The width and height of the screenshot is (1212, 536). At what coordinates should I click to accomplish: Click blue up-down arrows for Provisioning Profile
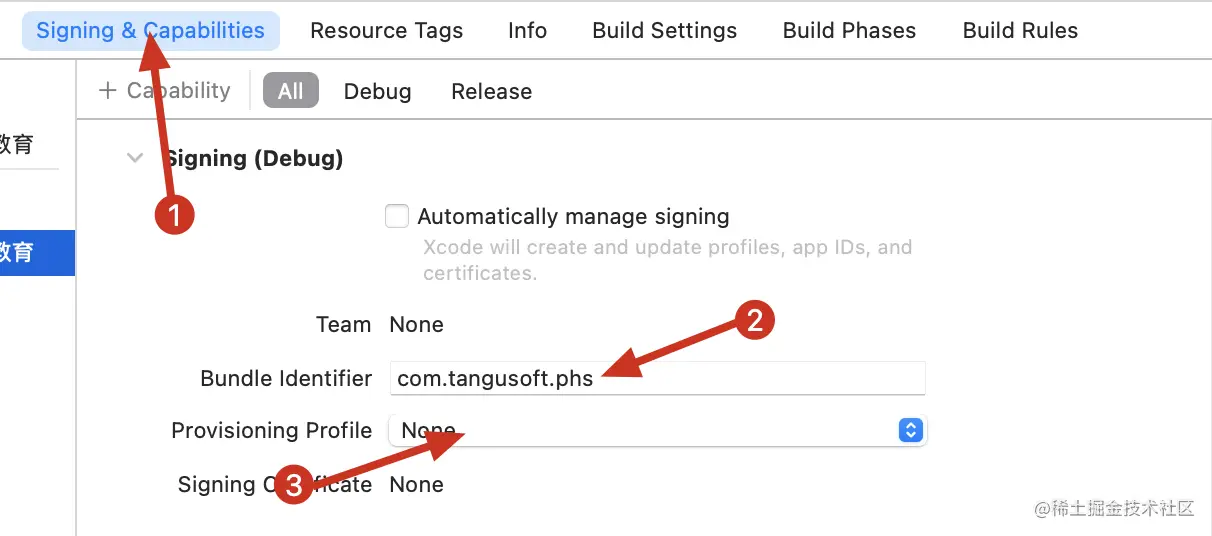909,430
